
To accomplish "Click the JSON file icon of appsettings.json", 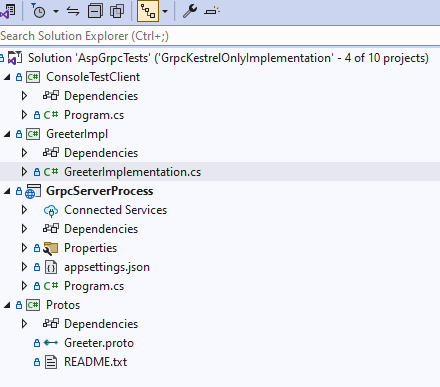I will [x=51, y=267].
